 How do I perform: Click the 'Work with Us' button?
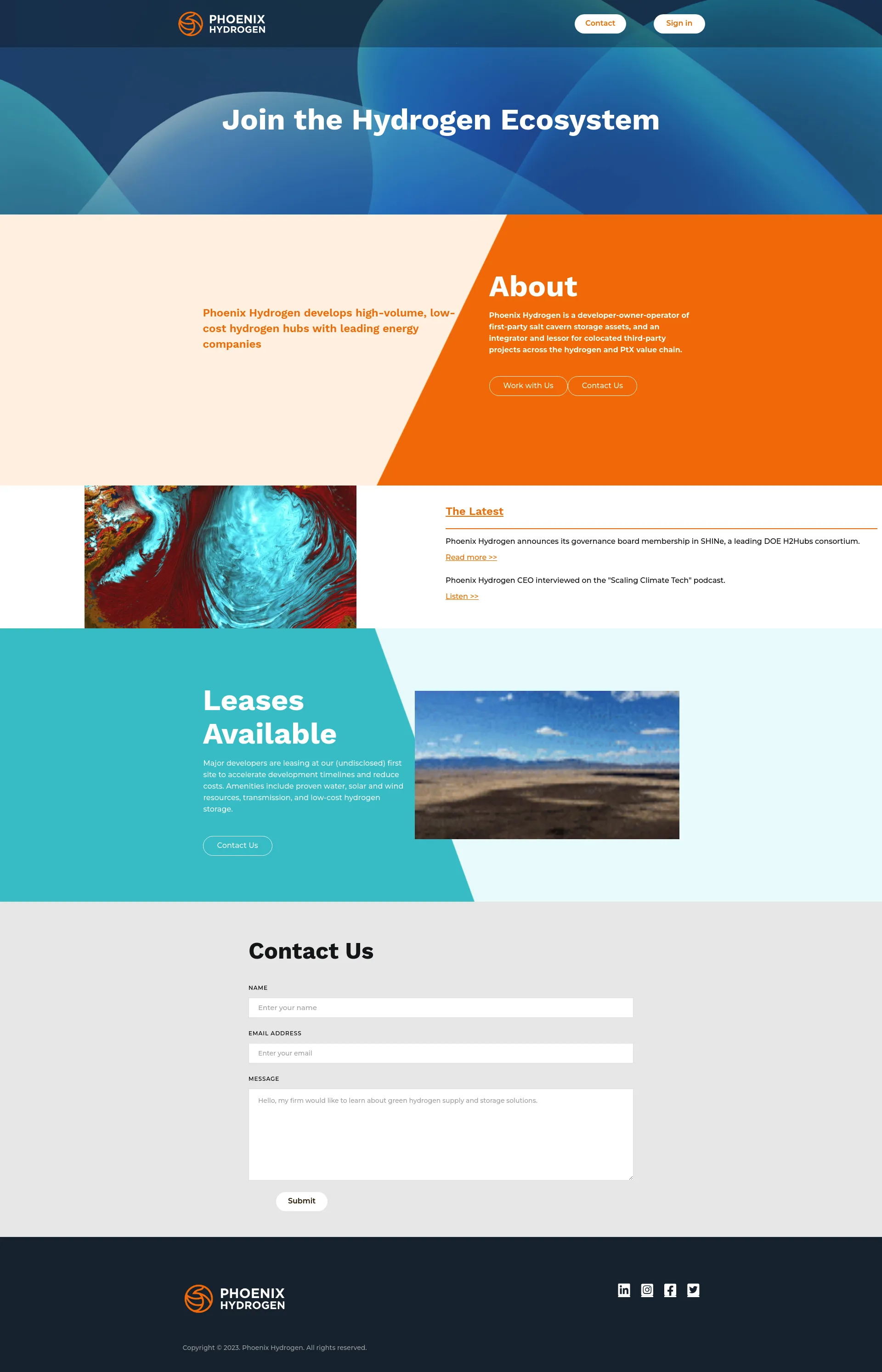click(526, 385)
